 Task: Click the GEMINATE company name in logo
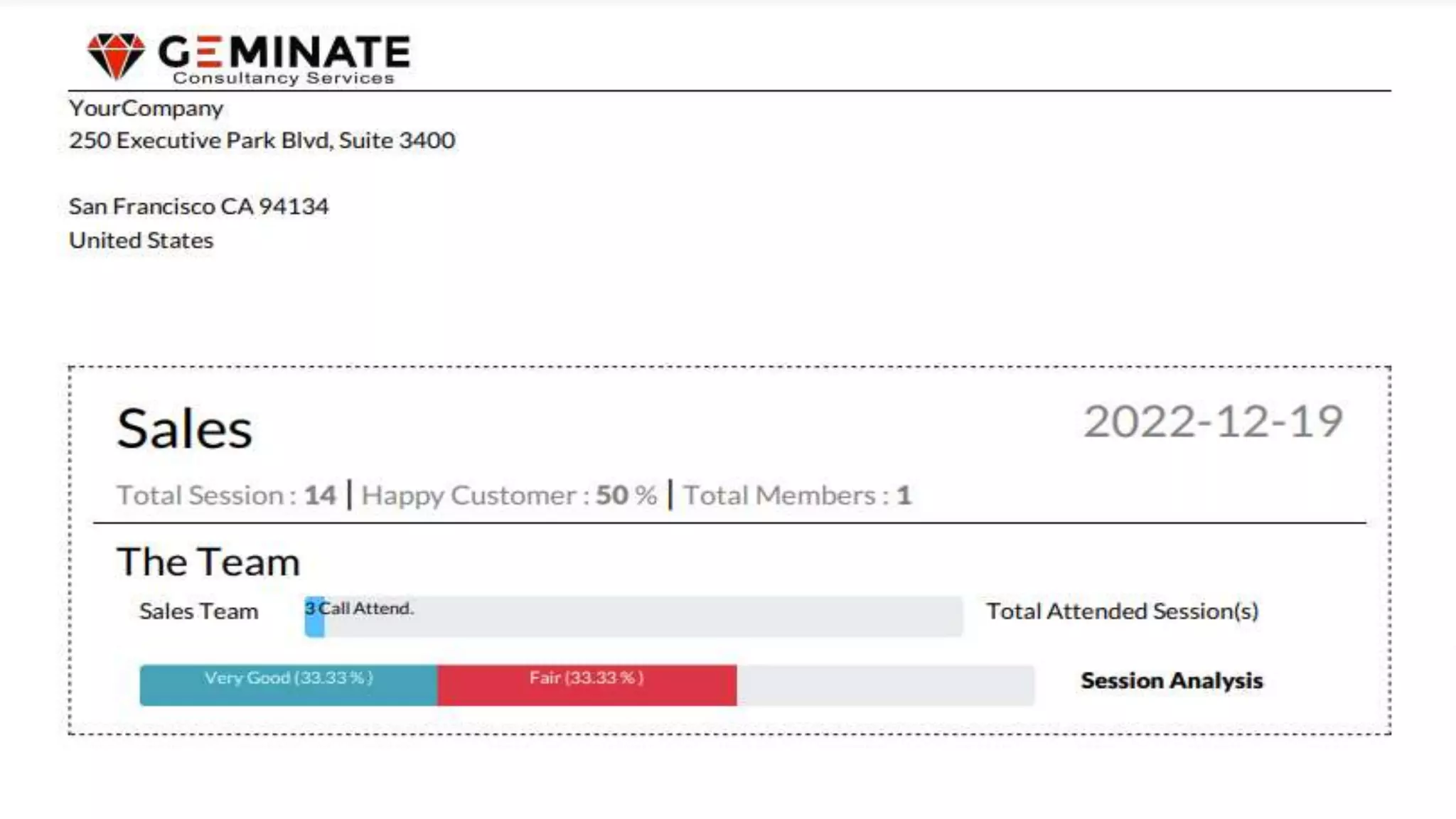[284, 51]
